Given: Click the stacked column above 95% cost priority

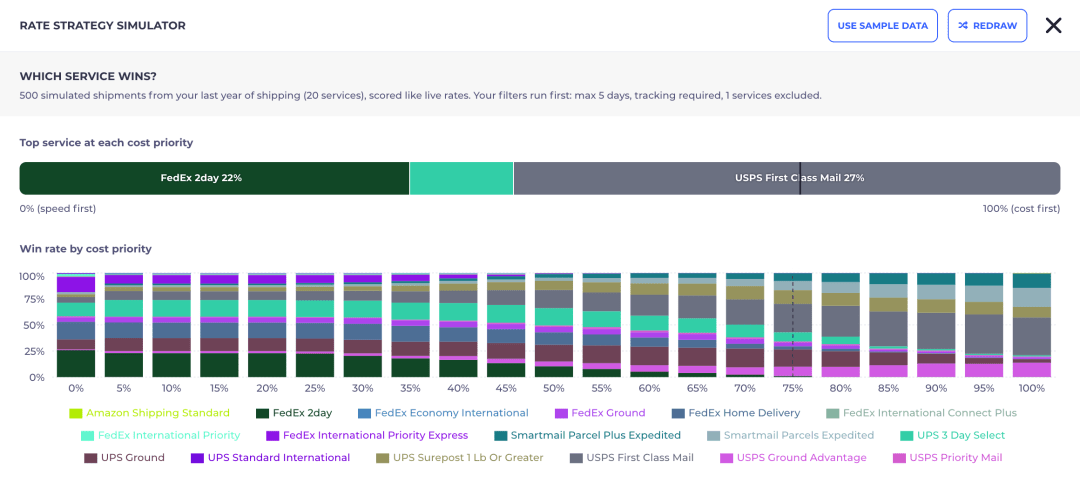Looking at the screenshot, I should pos(984,325).
